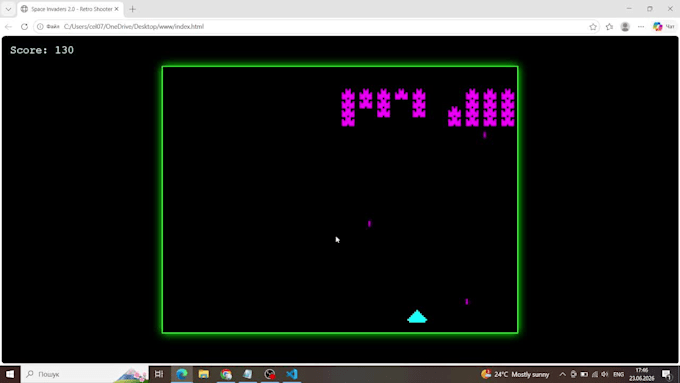Show hidden system tray icons
Screen dimensions: 680x383
point(562,374)
